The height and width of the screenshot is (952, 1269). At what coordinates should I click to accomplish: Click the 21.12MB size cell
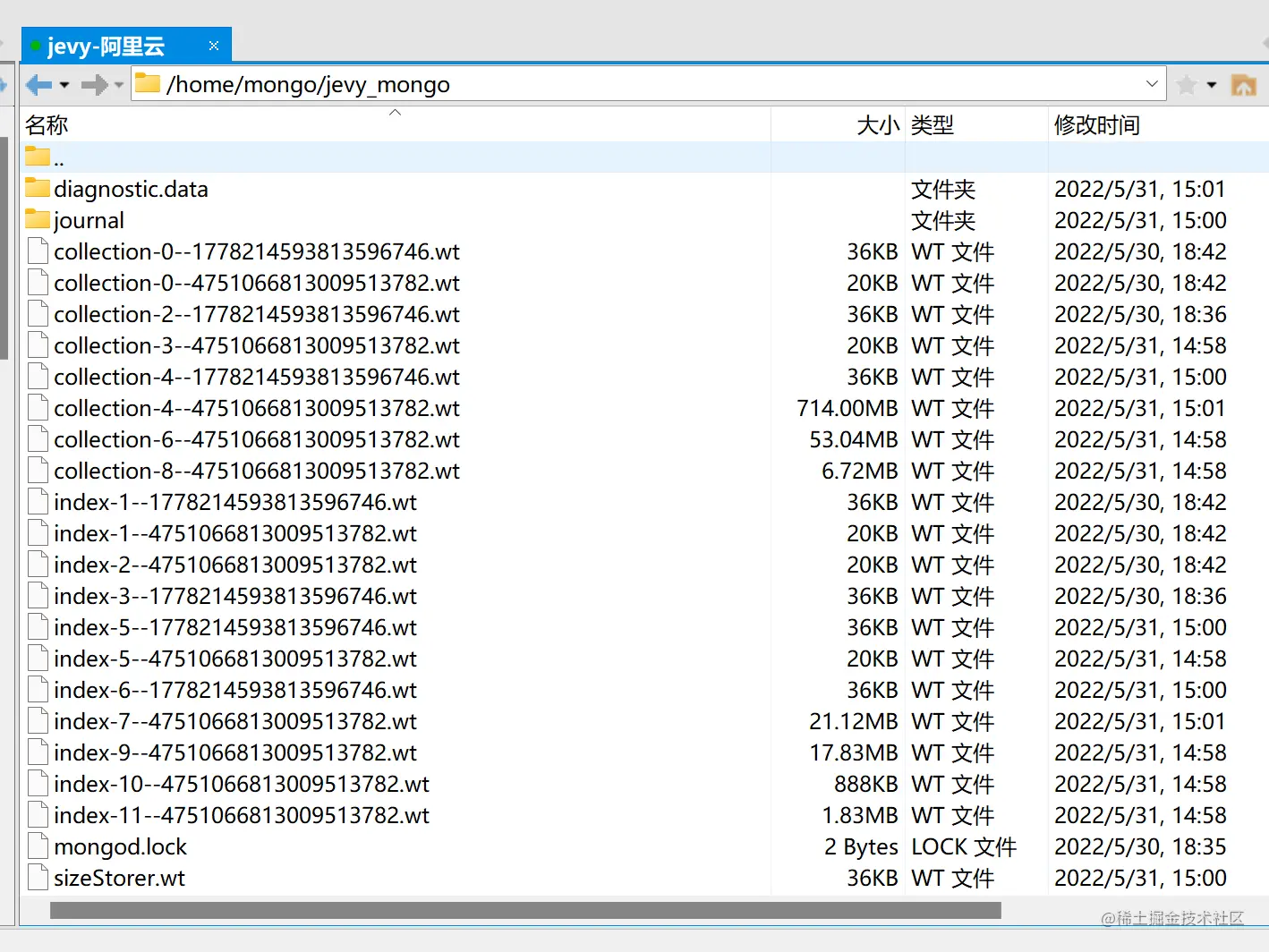coord(853,721)
